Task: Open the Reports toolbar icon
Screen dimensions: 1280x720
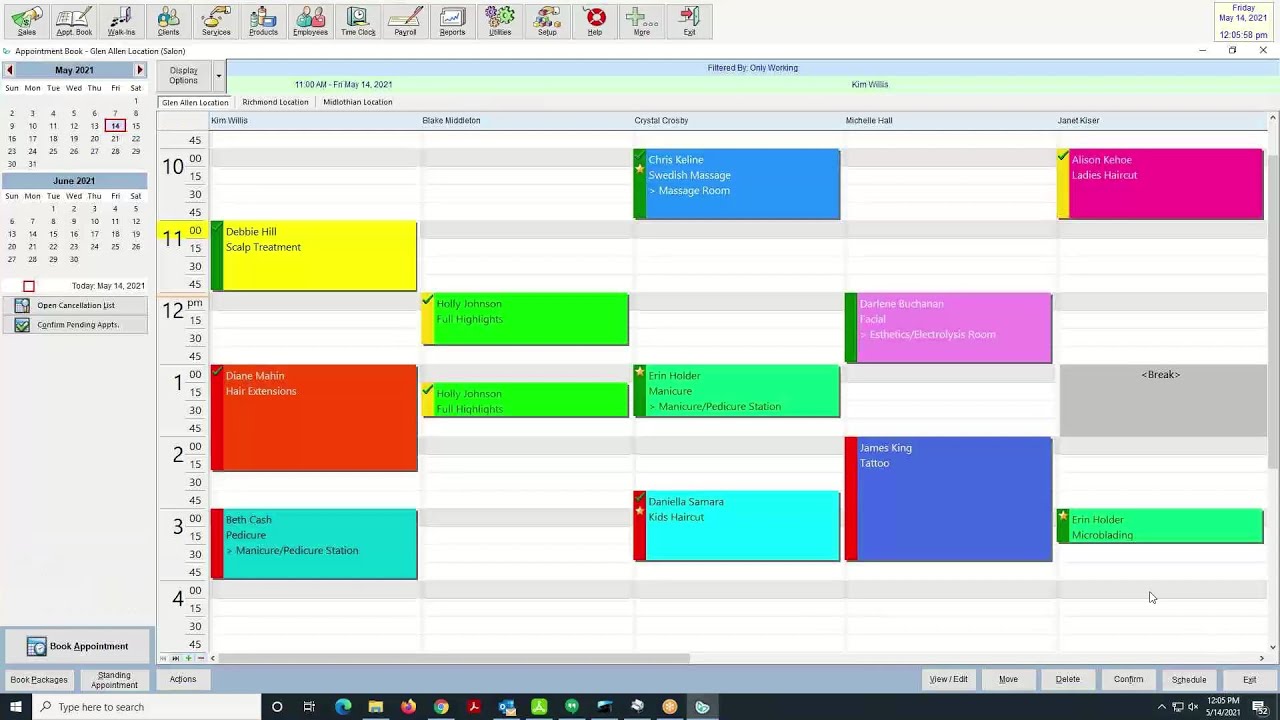Action: click(452, 21)
